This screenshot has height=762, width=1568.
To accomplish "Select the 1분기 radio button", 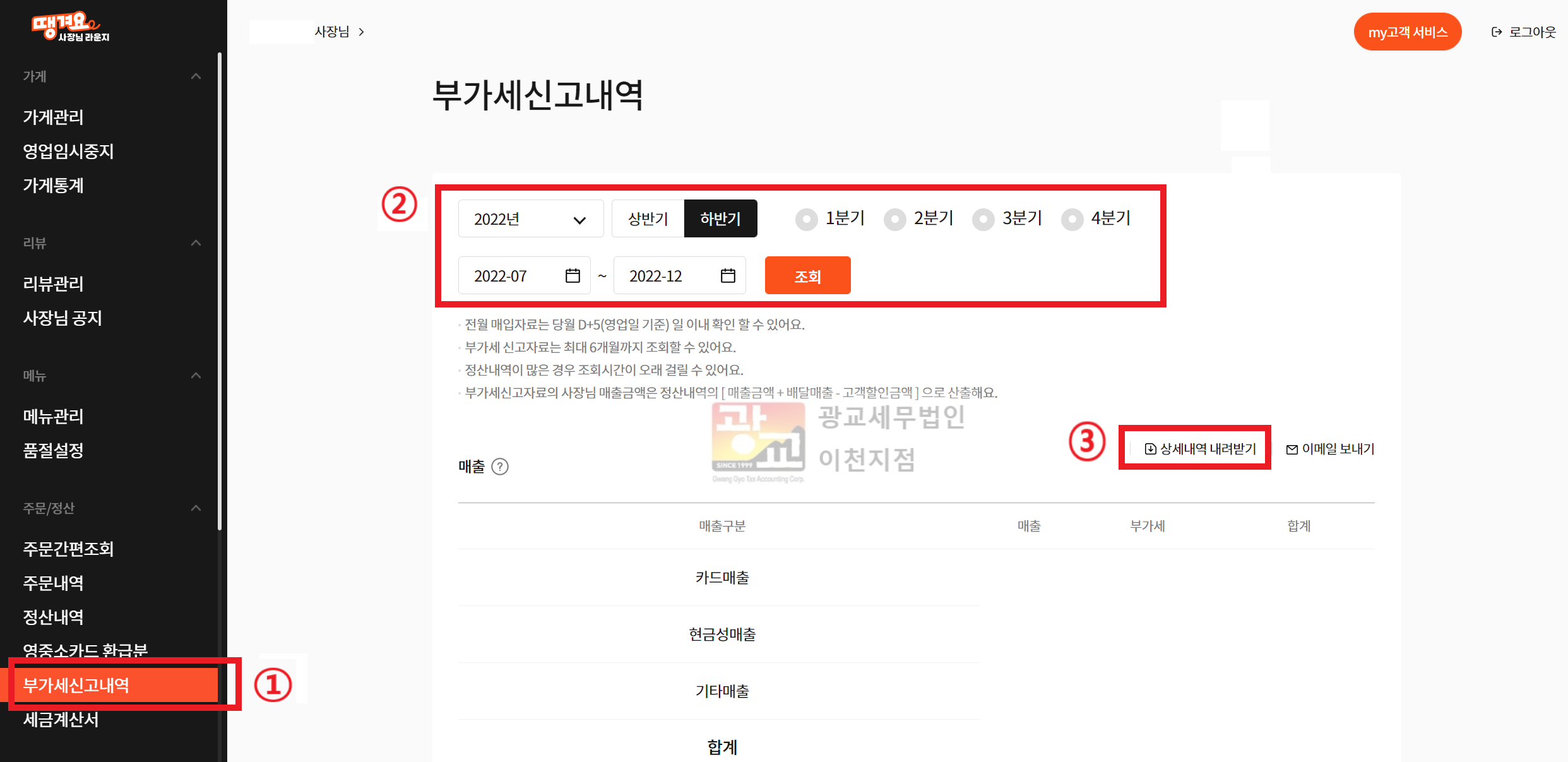I will pos(806,219).
